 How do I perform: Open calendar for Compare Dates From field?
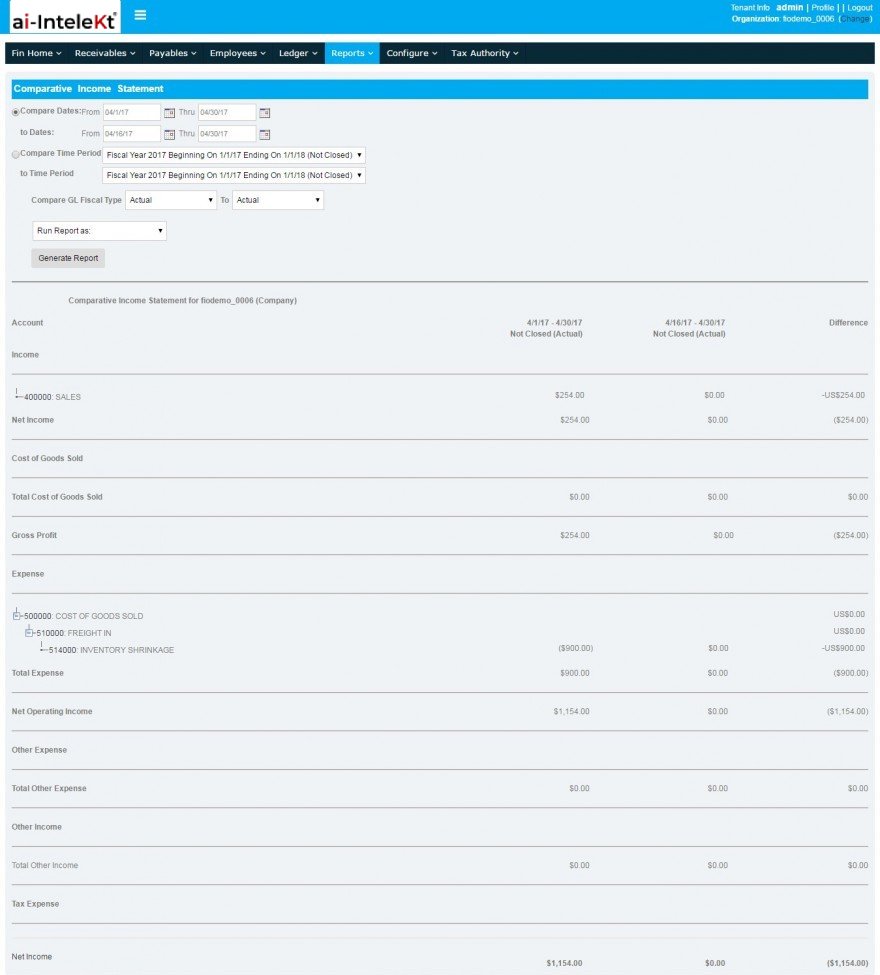point(169,113)
